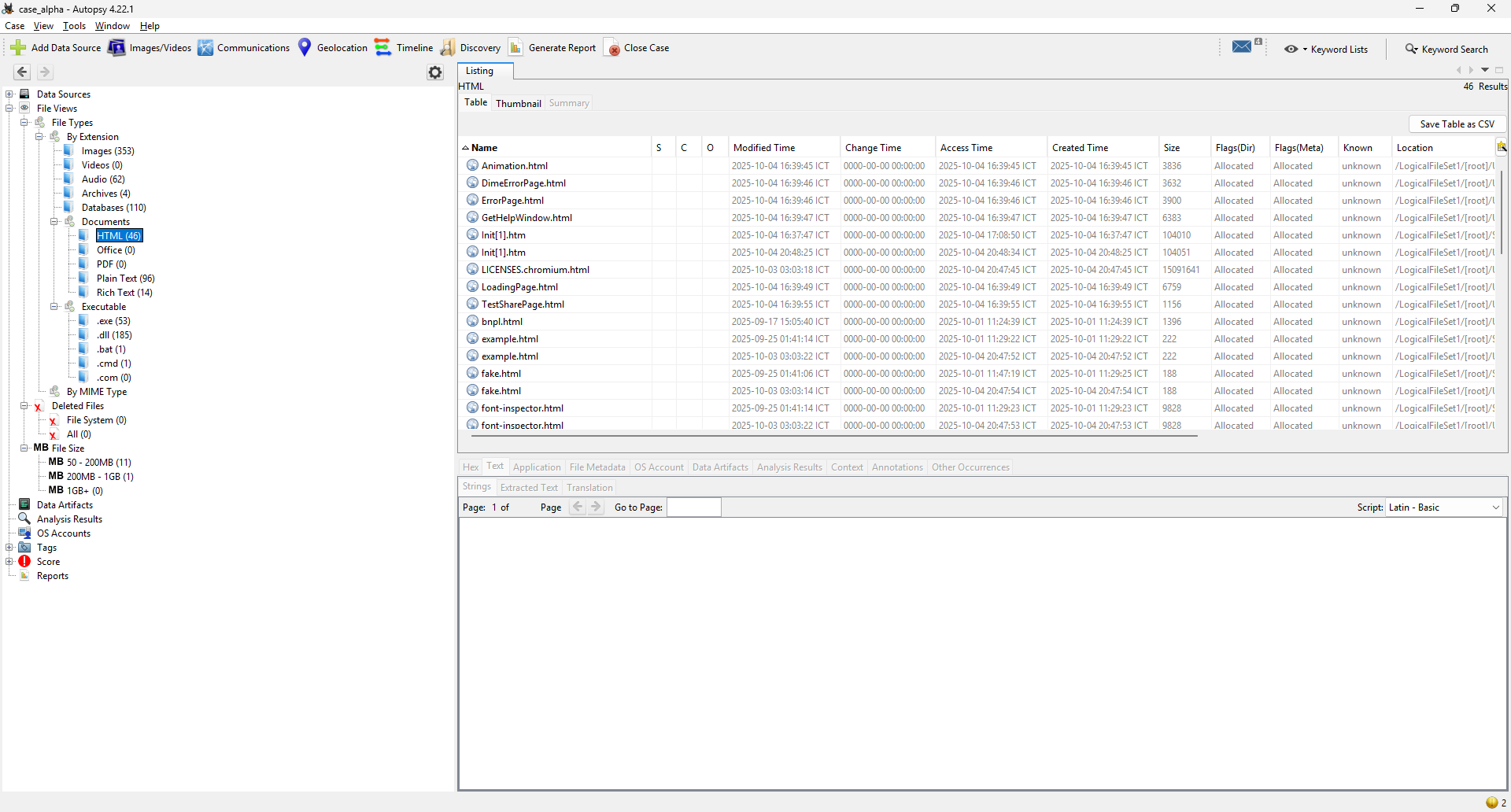1511x812 pixels.
Task: Click the LICENSES.chromium.html file icon
Action: tap(472, 269)
